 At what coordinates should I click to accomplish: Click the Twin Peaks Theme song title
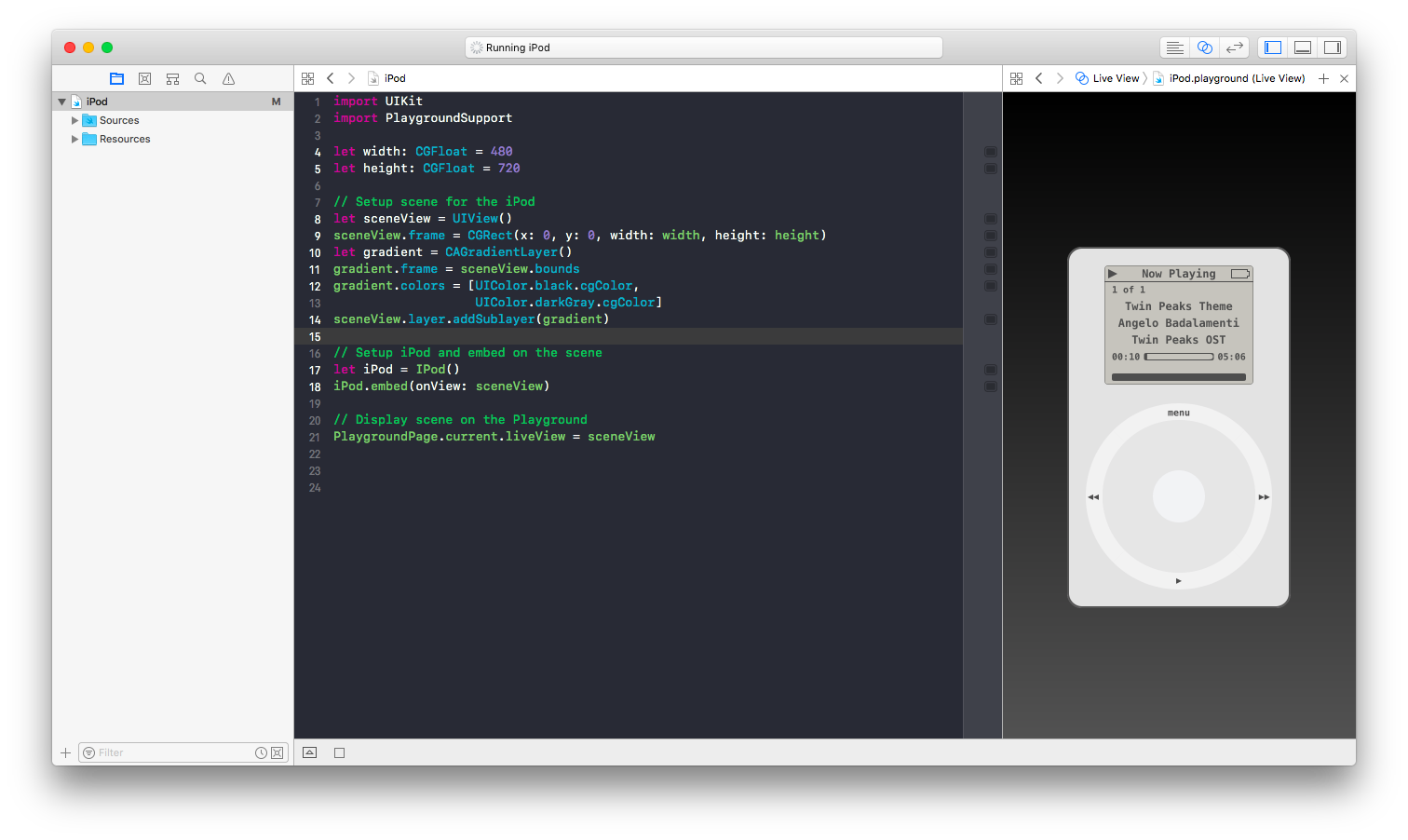(x=1179, y=306)
